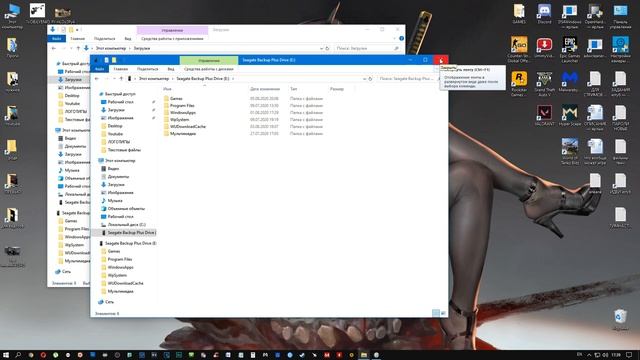Switch Seagate window to details view icon
This screenshot has height=360, width=640.
tap(436, 313)
